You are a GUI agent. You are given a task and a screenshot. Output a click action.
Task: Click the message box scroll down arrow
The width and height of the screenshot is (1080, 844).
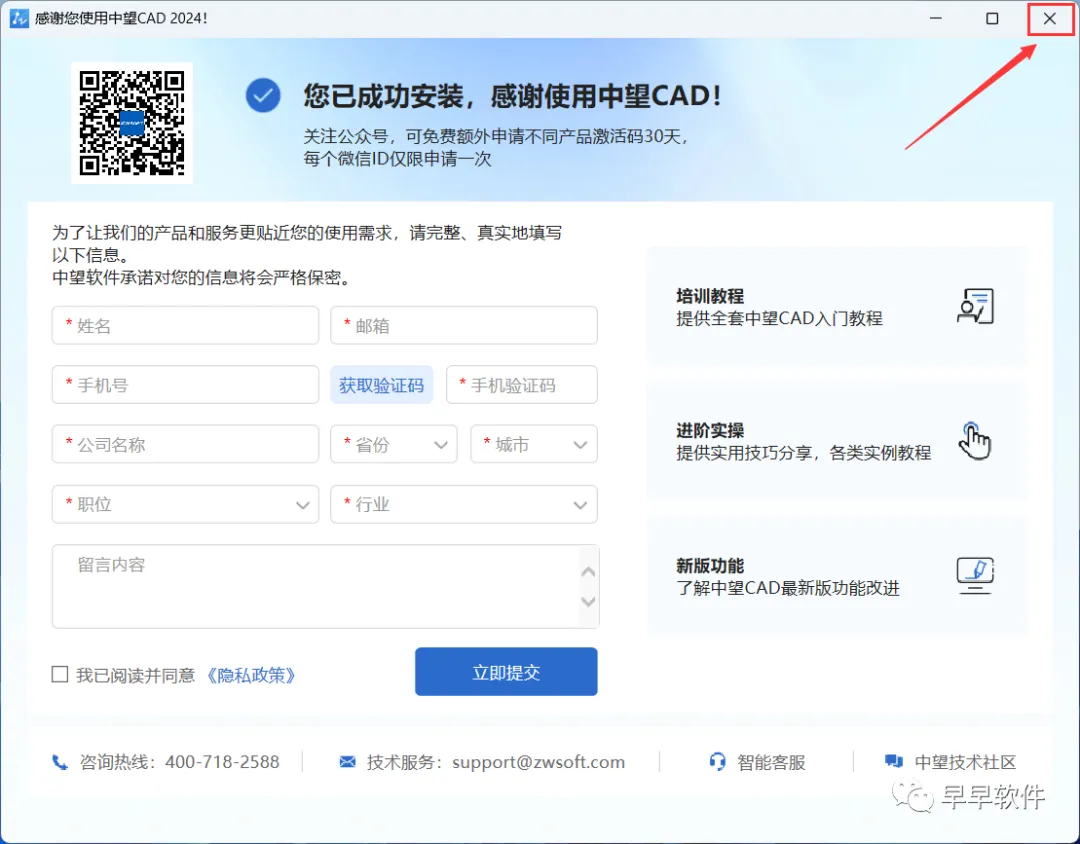coord(588,601)
